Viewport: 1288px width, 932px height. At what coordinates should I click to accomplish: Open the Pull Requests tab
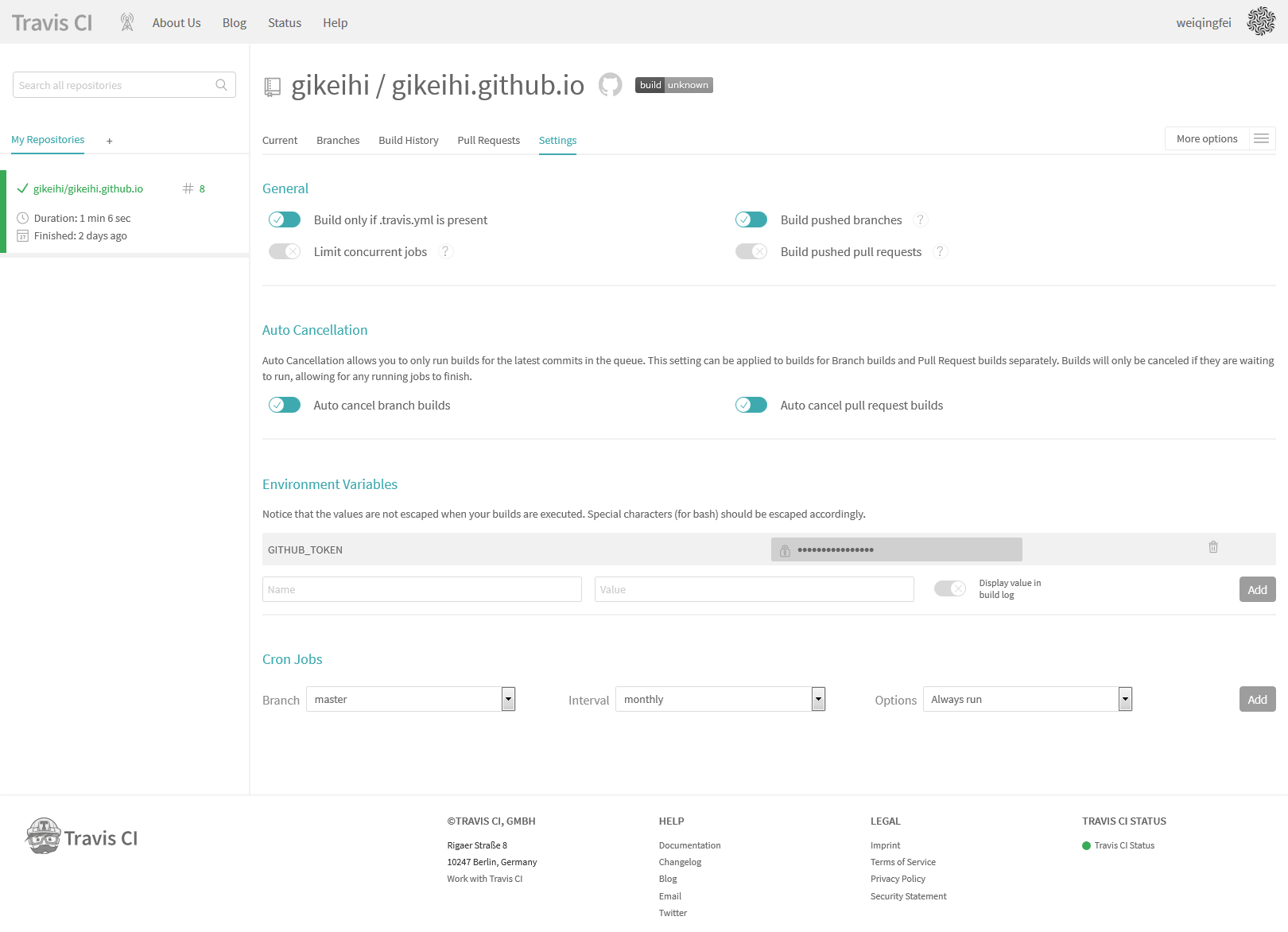pos(488,141)
